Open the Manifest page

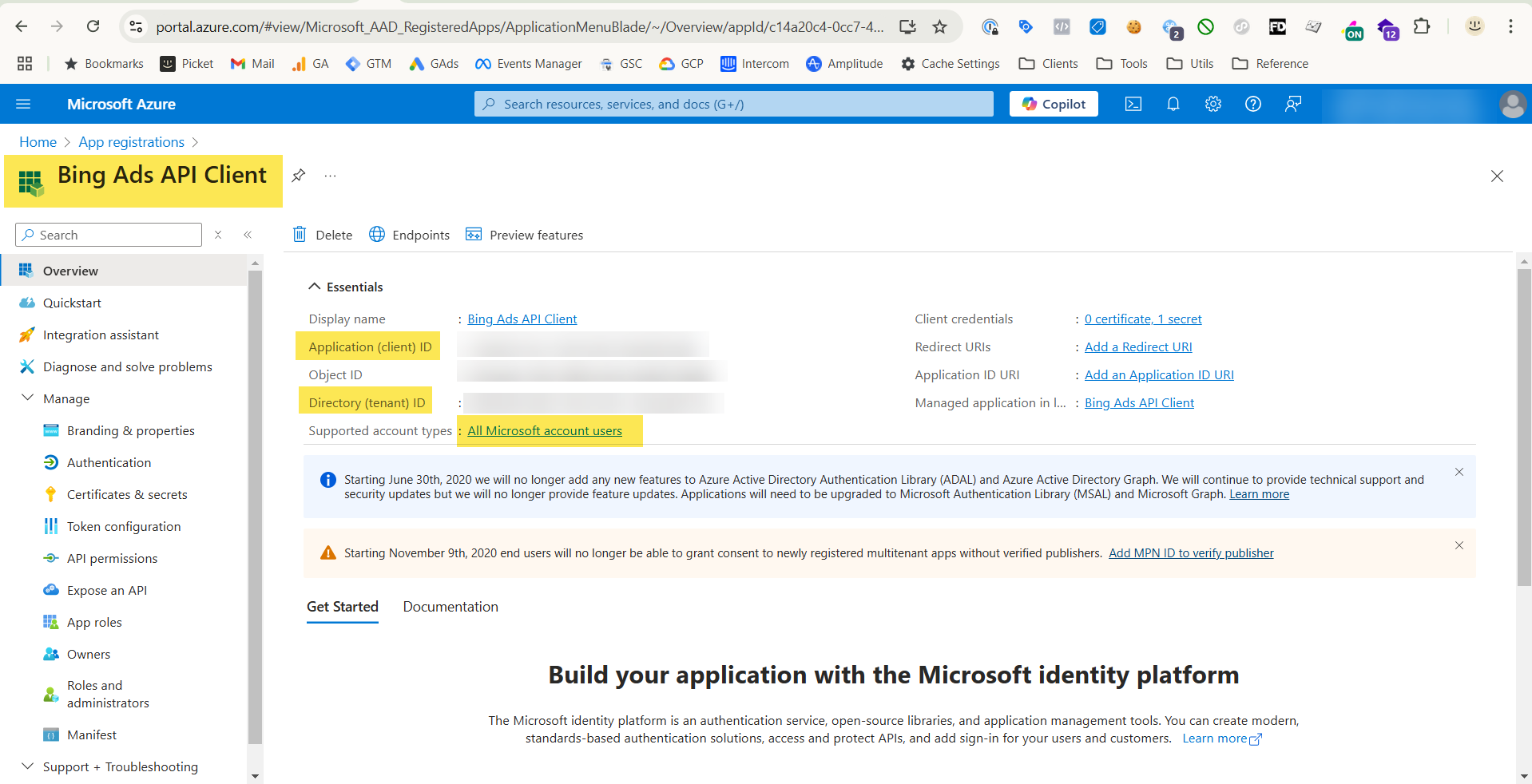92,735
